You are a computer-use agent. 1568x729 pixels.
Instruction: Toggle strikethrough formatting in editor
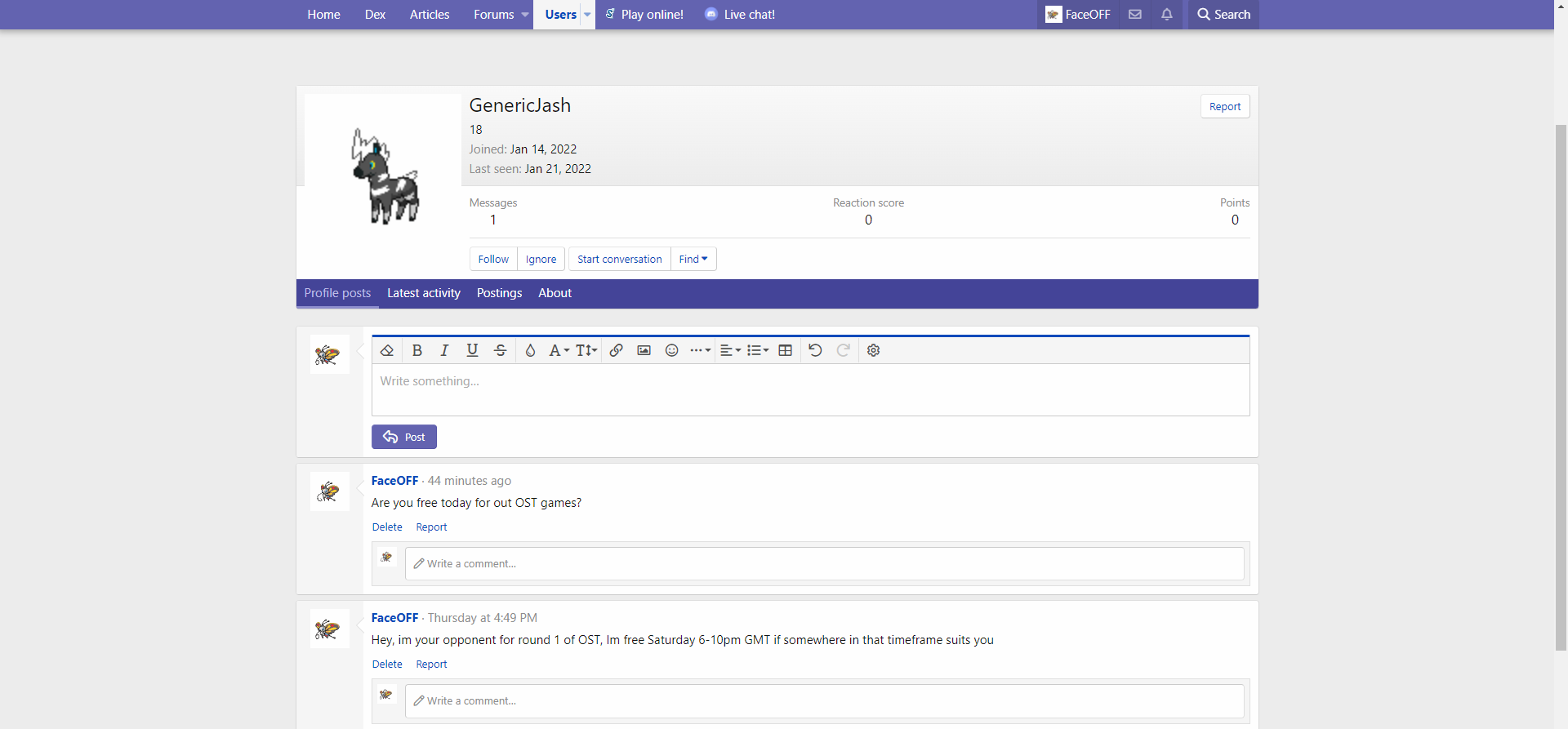point(501,350)
